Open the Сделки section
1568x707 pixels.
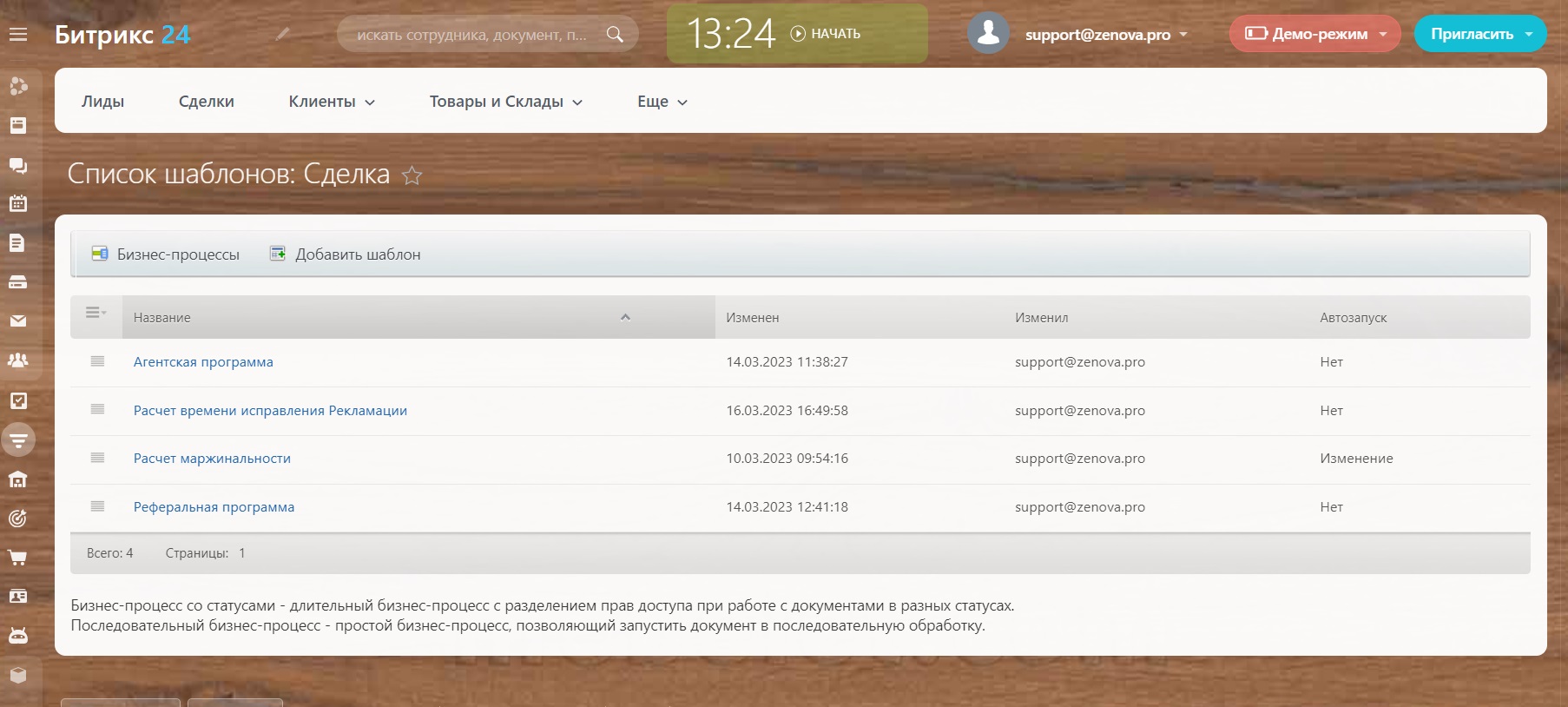pos(207,102)
